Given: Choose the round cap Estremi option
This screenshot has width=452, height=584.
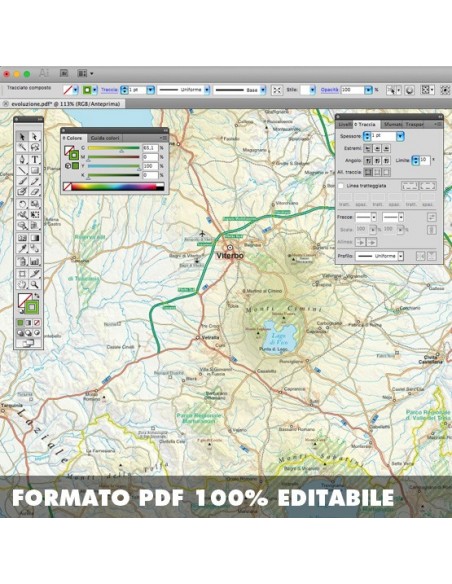Looking at the screenshot, I should click(377, 149).
